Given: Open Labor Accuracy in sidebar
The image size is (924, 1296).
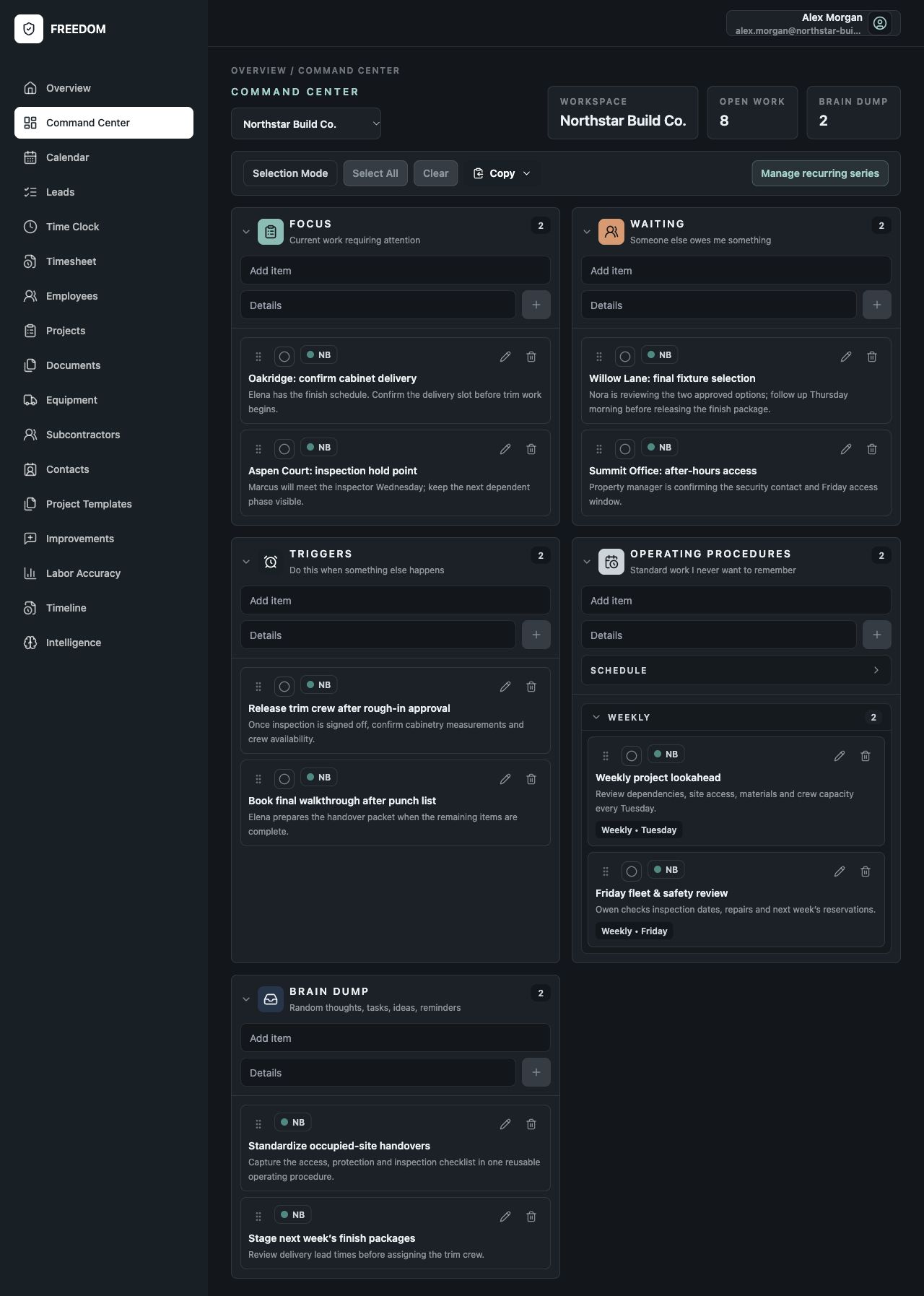Looking at the screenshot, I should click(104, 573).
